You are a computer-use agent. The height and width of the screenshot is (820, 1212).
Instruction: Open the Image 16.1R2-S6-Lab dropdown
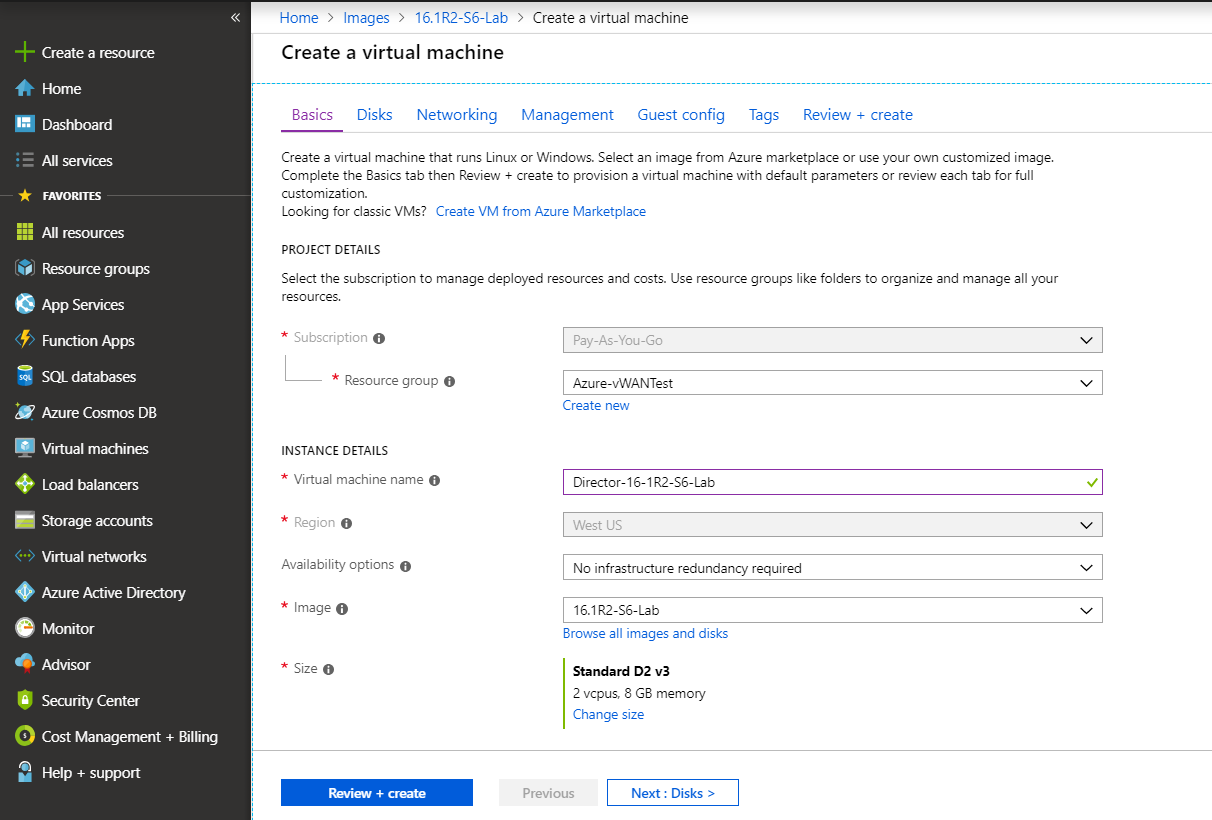pos(832,610)
